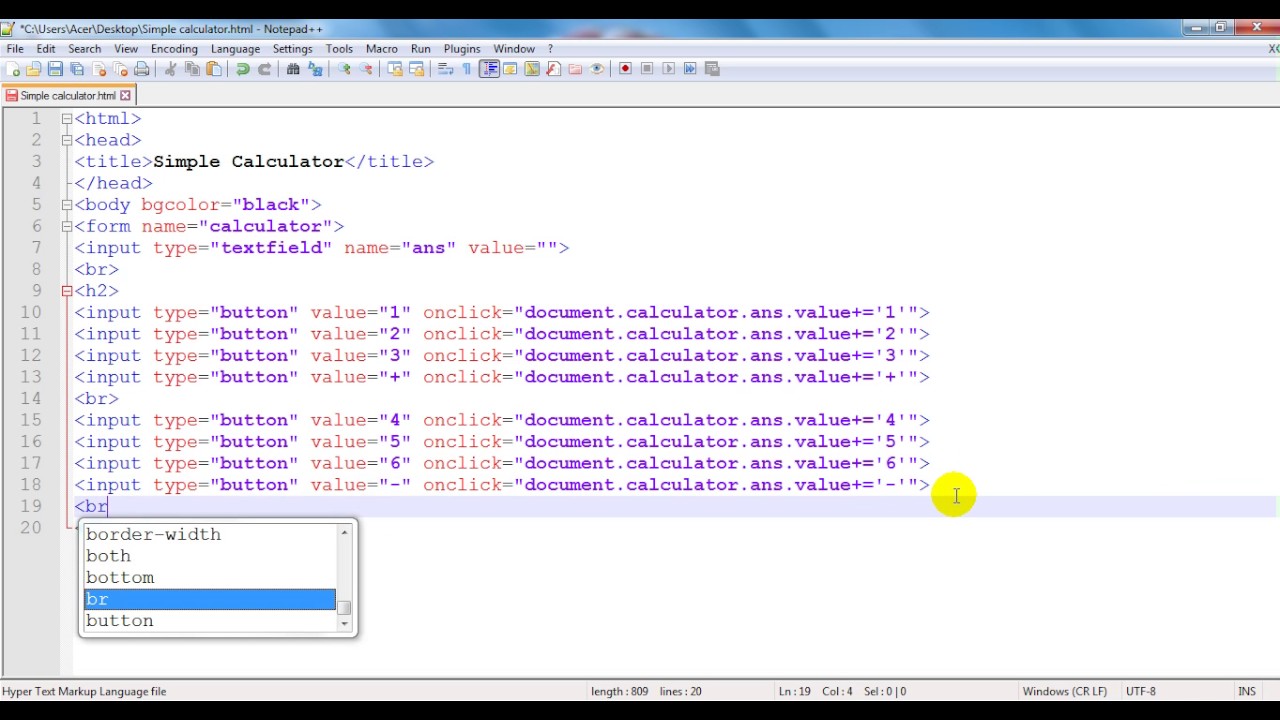The height and width of the screenshot is (720, 1280).
Task: Click autocomplete list scroll up arrow
Action: tap(345, 532)
